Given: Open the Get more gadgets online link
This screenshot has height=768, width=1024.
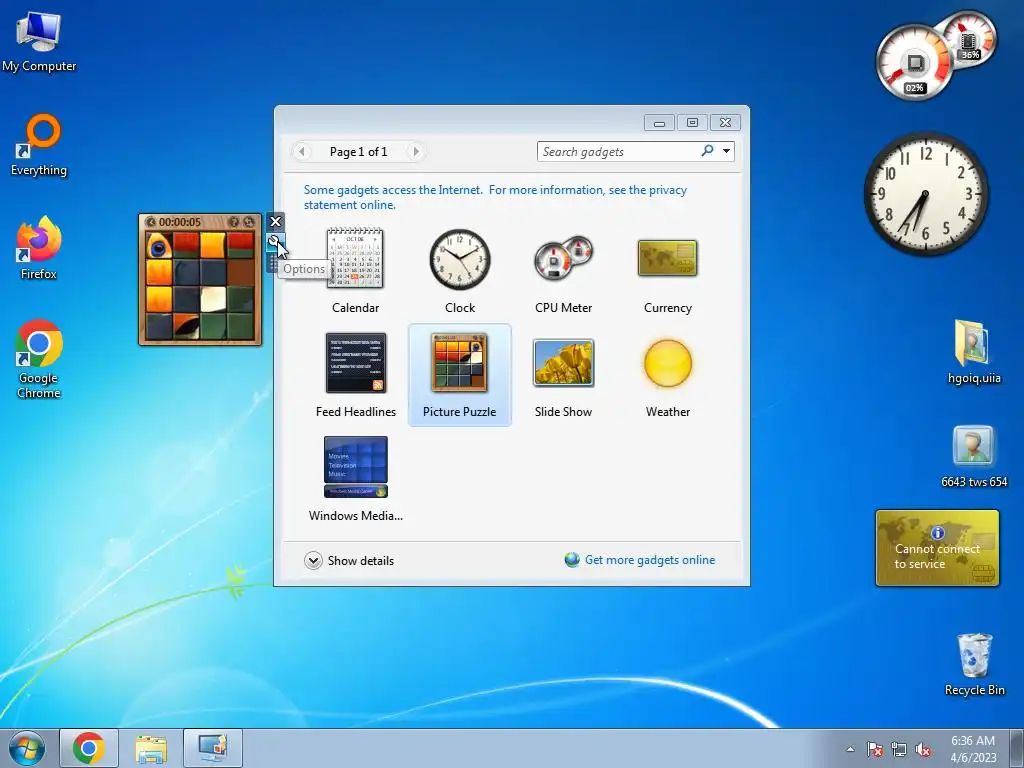Looking at the screenshot, I should pos(650,560).
